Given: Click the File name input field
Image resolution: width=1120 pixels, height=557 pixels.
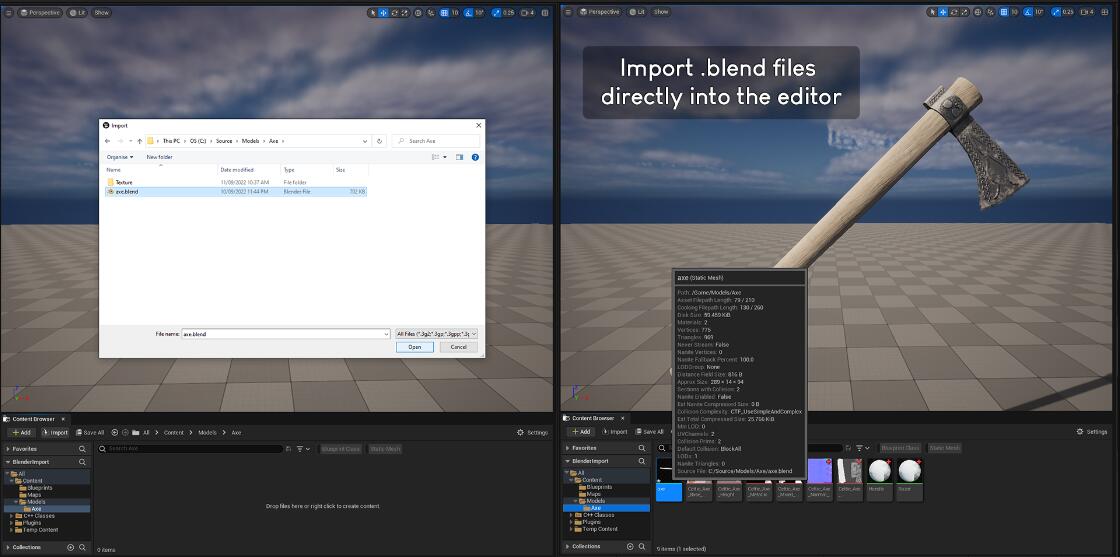Looking at the screenshot, I should (286, 333).
